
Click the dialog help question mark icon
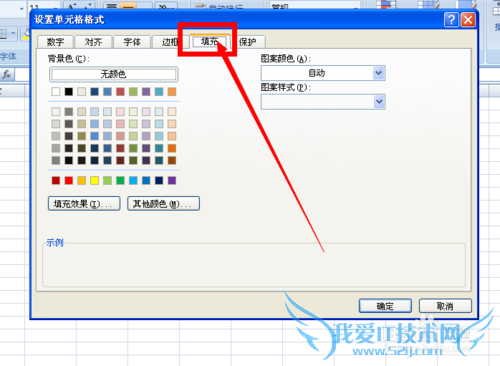coord(451,20)
